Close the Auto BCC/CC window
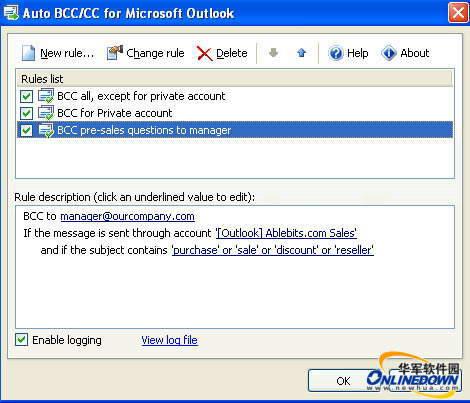470x403 pixels. coord(458,13)
